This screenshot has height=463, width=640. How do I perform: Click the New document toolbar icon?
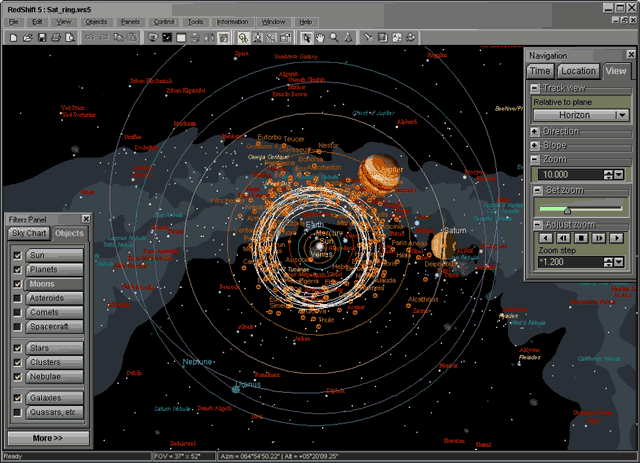tap(13, 38)
